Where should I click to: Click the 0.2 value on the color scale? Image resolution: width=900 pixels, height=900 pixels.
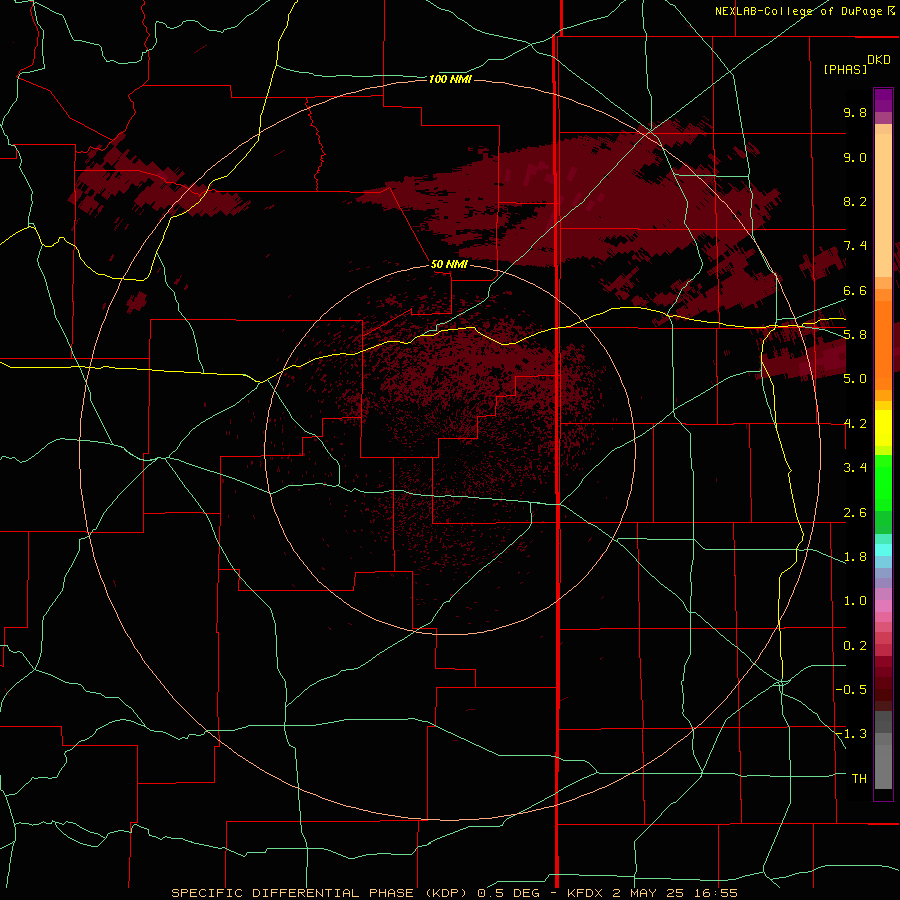pyautogui.click(x=855, y=646)
